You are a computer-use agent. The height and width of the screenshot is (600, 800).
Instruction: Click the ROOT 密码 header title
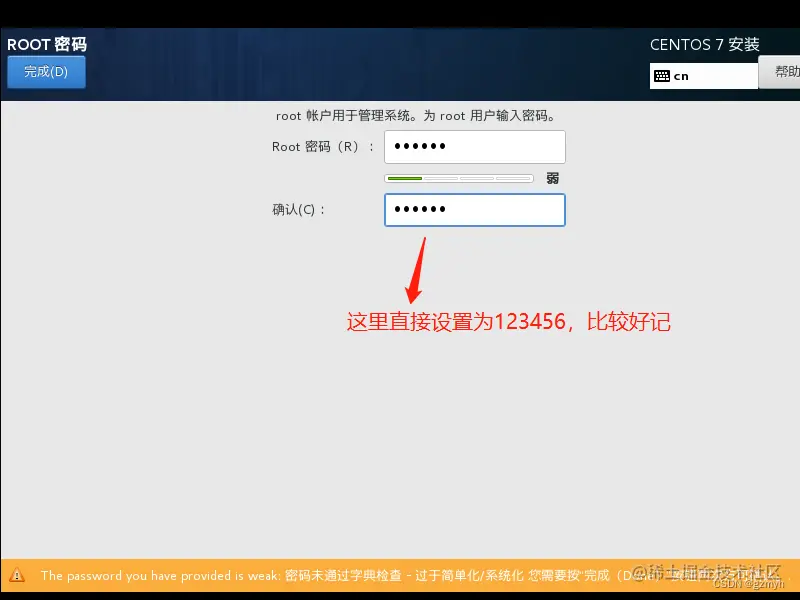(47, 44)
